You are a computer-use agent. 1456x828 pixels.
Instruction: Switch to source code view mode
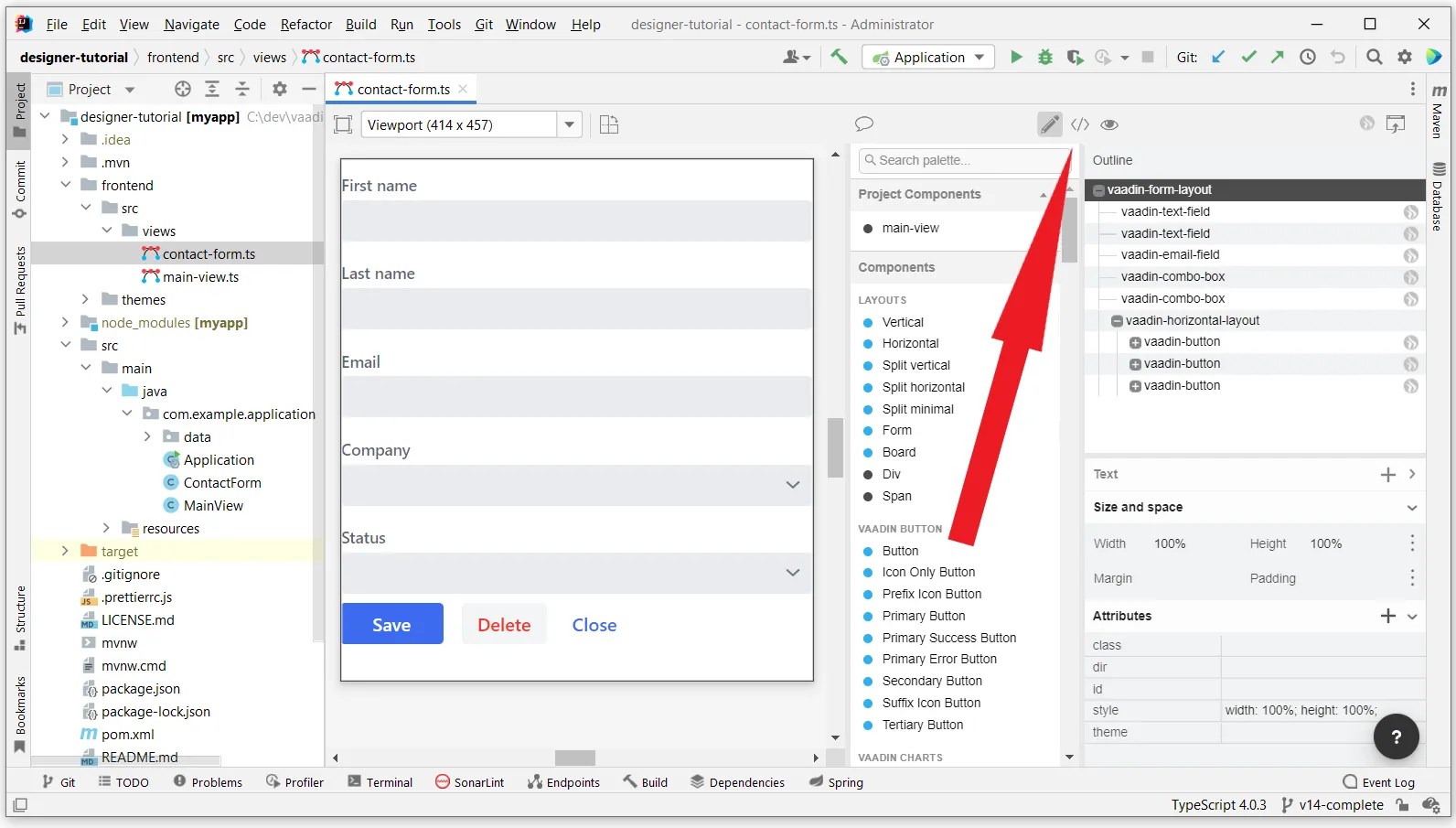point(1080,124)
